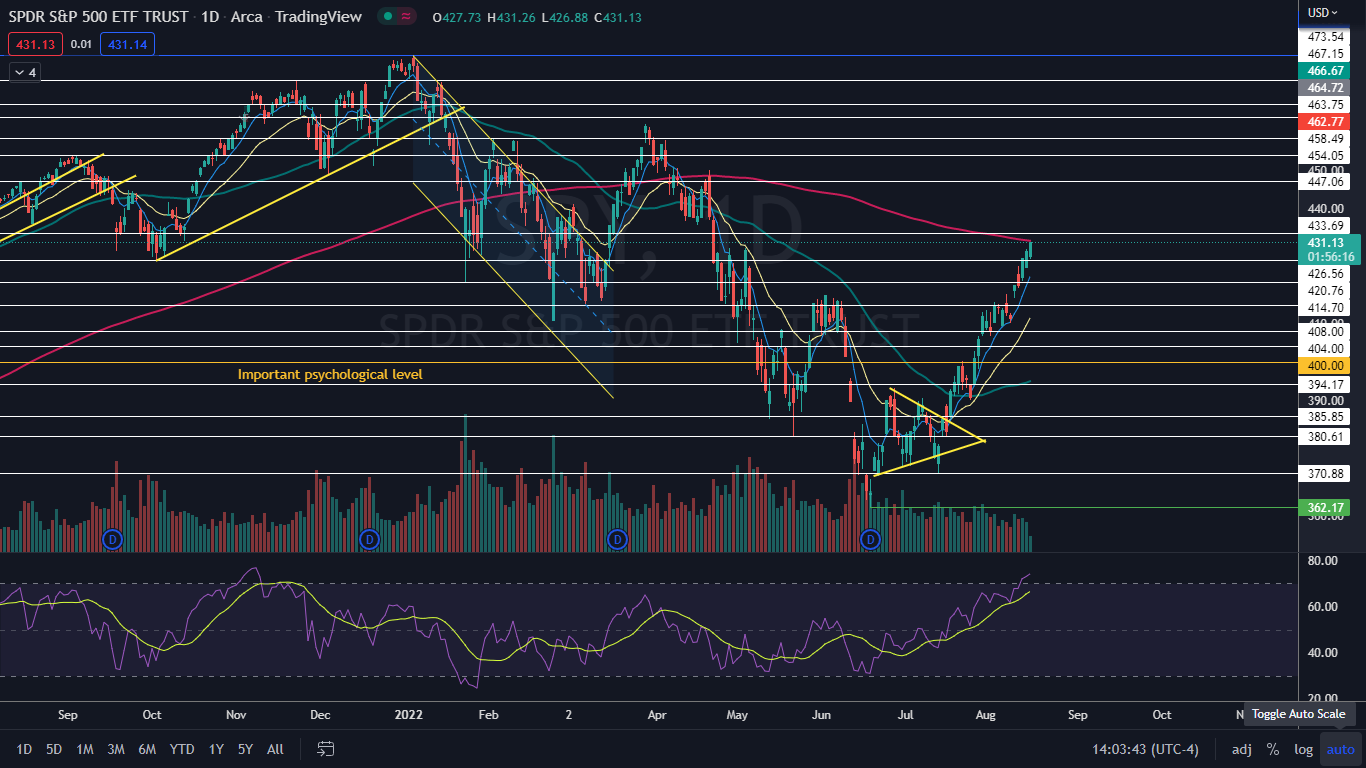Click the green 466.67 price label
1366x768 pixels.
click(1326, 71)
